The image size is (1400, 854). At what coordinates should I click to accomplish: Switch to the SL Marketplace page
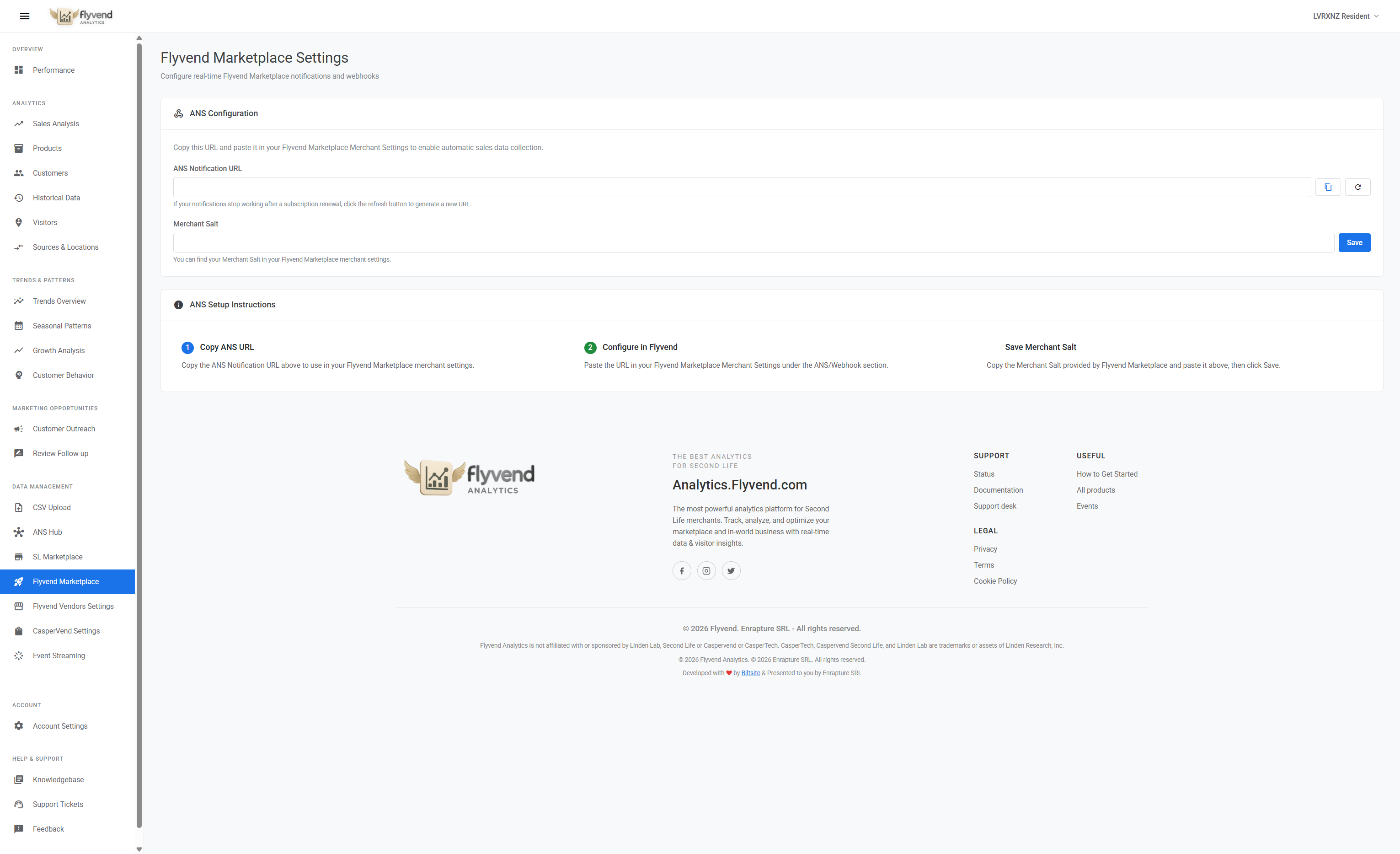click(58, 557)
